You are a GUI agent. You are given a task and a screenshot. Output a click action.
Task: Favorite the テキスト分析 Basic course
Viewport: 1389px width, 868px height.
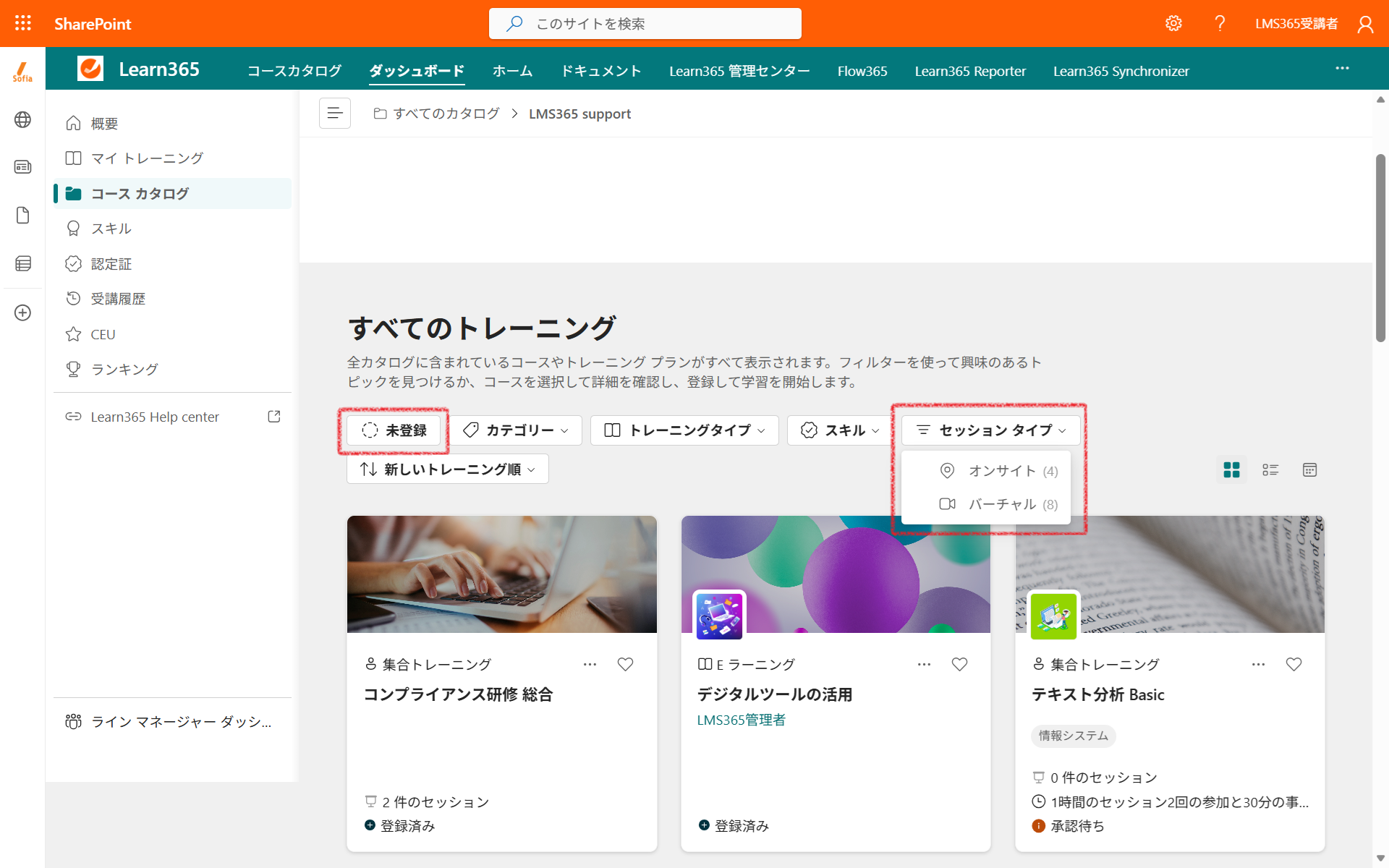[1294, 664]
